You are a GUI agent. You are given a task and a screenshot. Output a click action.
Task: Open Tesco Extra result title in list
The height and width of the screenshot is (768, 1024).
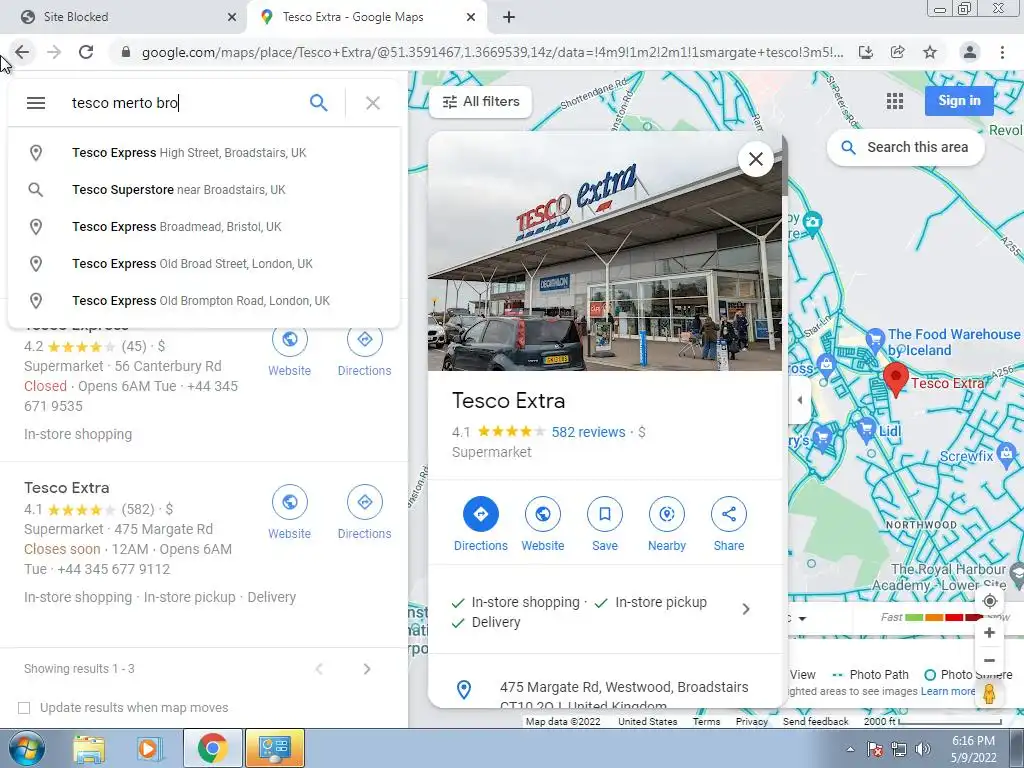(x=67, y=488)
